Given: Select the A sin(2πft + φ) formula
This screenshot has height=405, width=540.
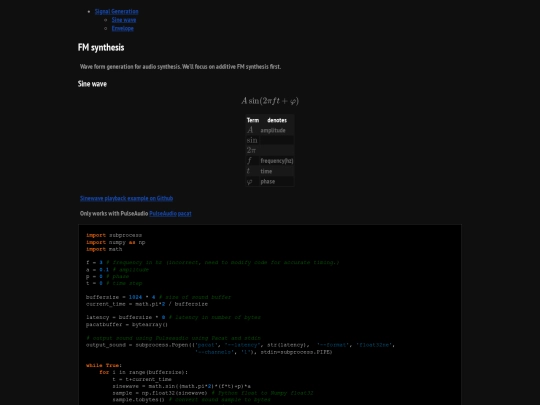Looking at the screenshot, I should pos(270,101).
